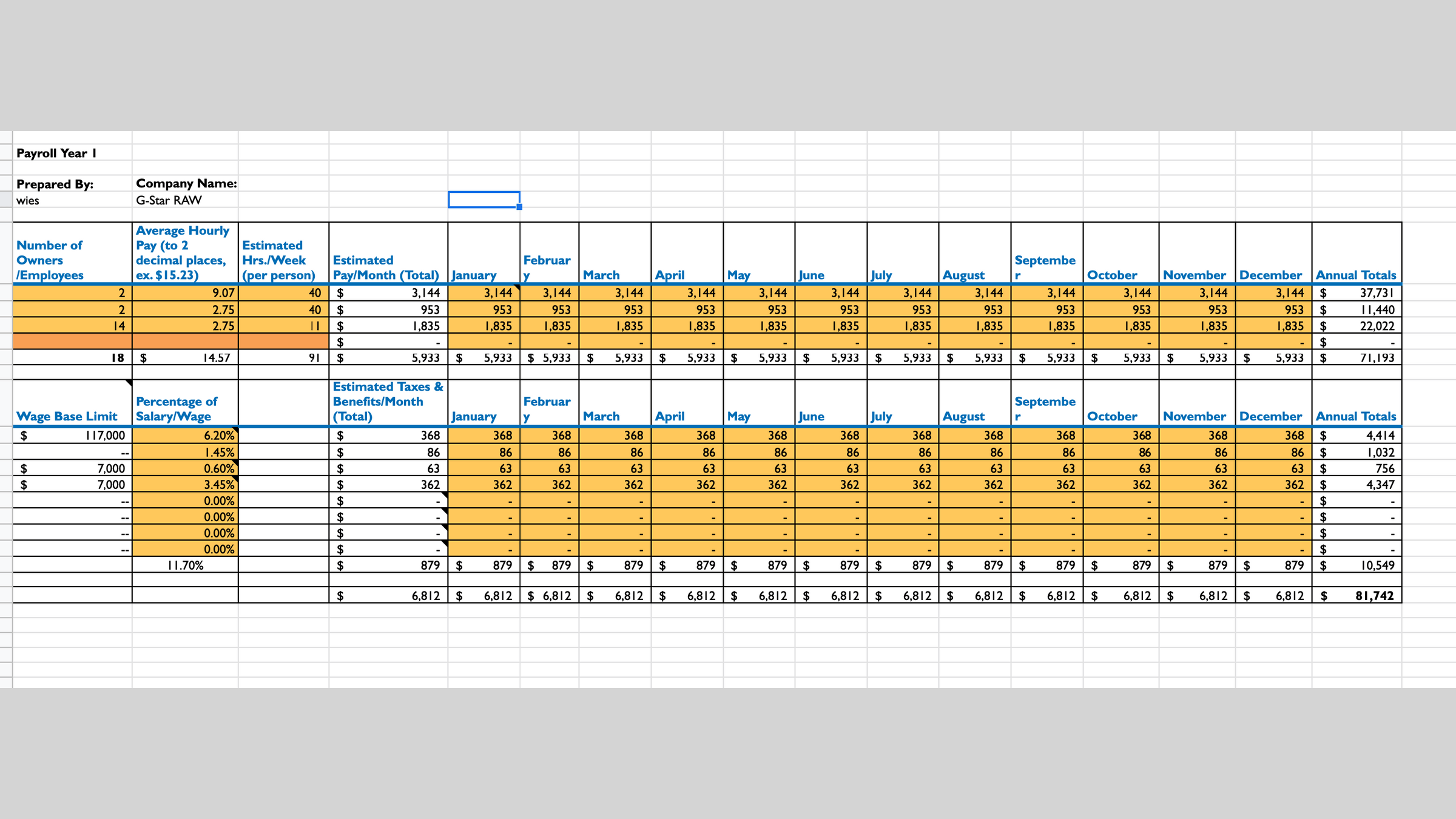Click taxes annual grand total '10,549'
The image size is (1456, 819).
(x=1357, y=565)
